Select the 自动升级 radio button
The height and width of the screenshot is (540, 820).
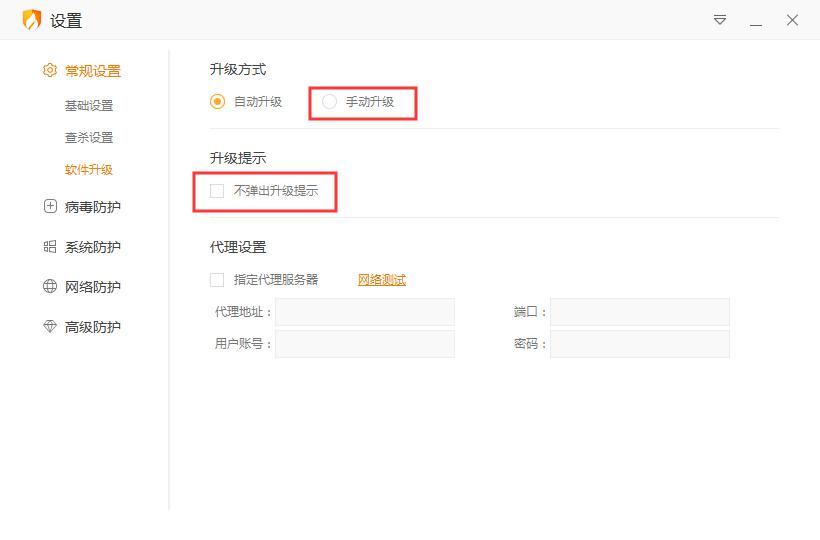click(x=218, y=101)
